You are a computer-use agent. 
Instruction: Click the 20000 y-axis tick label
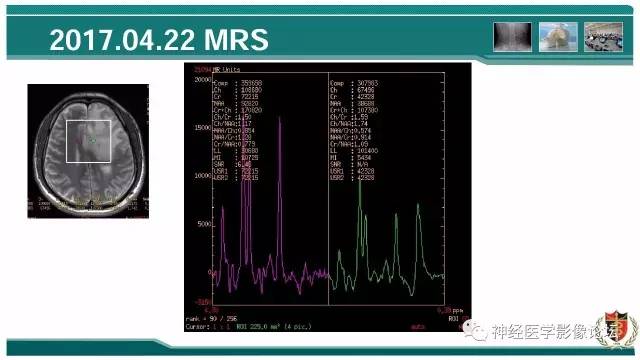coord(202,80)
